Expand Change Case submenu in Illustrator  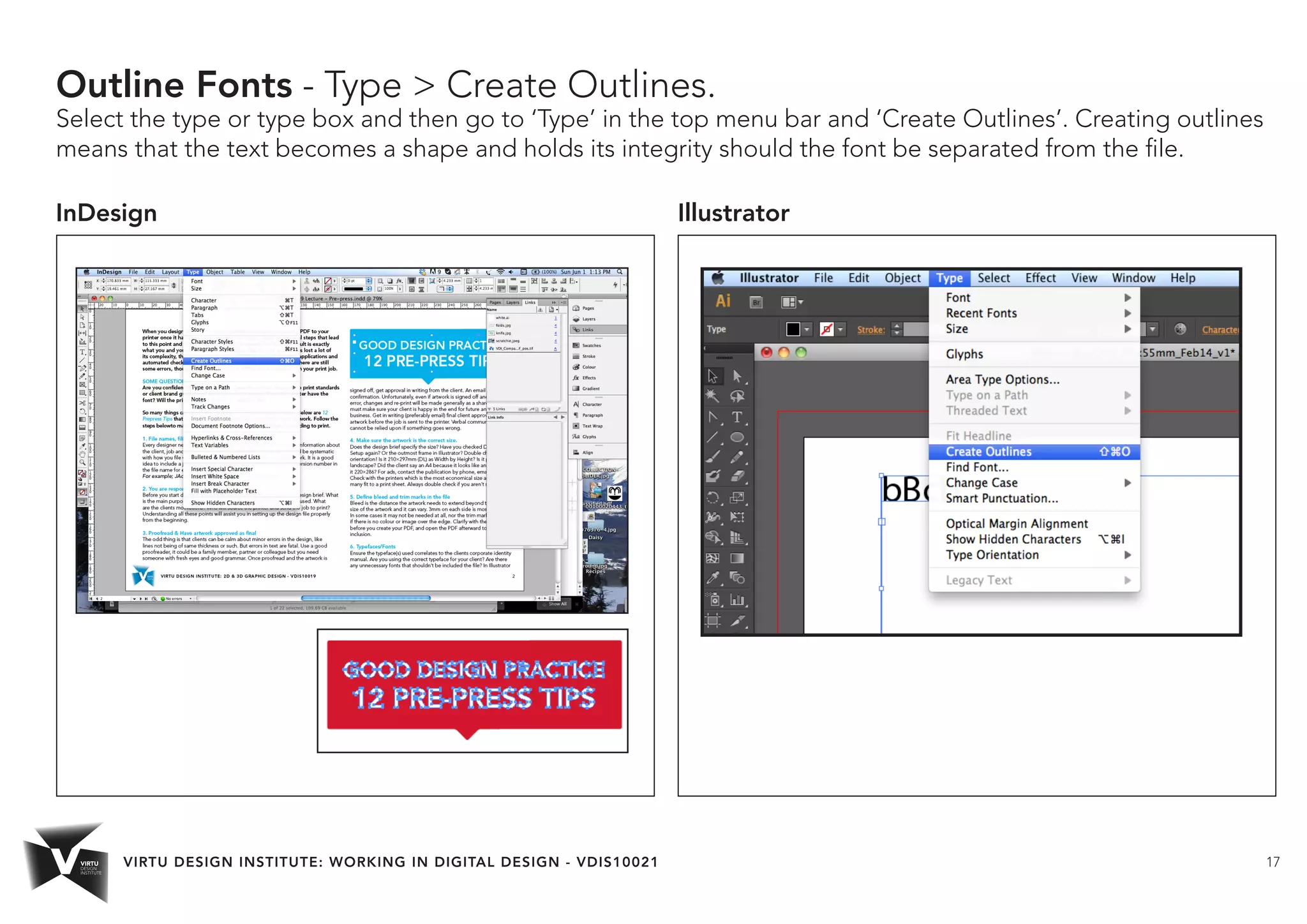point(1034,483)
